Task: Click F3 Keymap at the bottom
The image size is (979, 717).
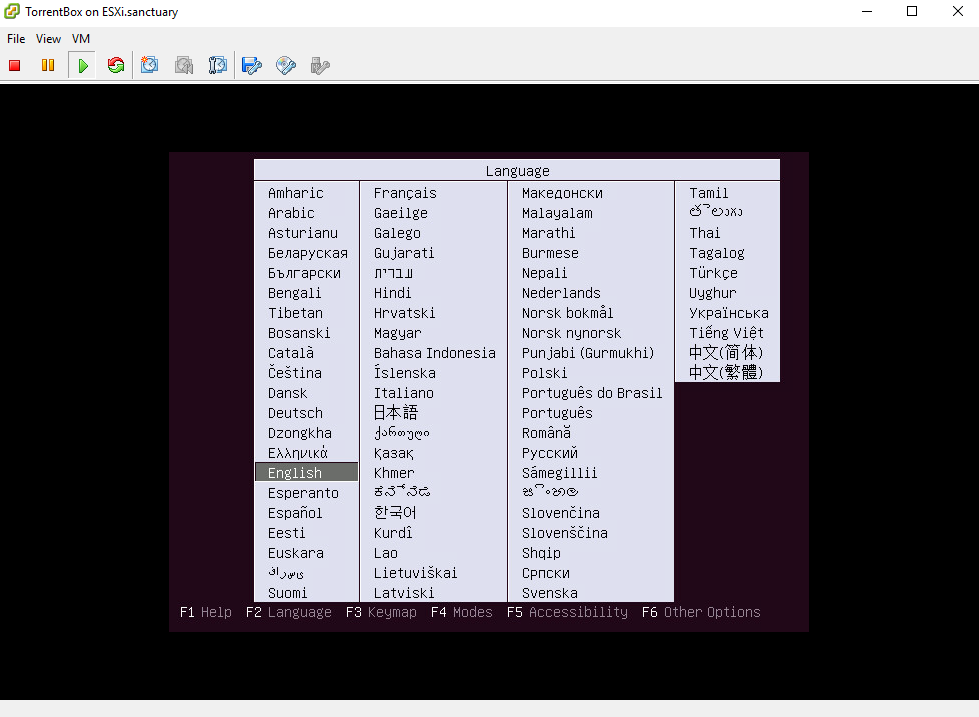Action: tap(381, 612)
